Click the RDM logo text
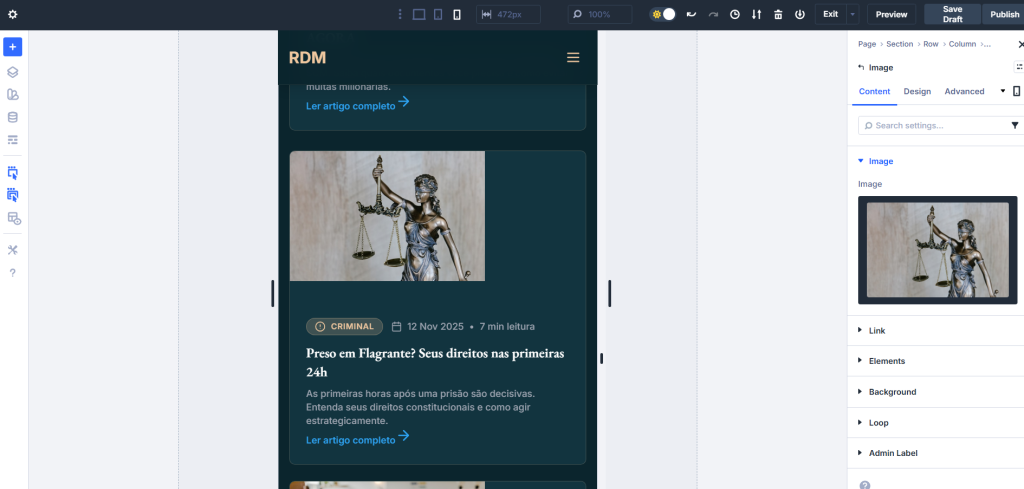The image size is (1024, 489). point(307,57)
